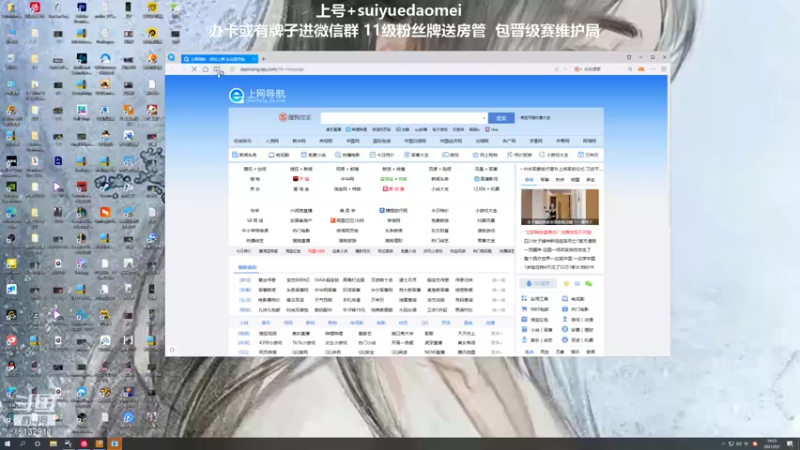Open 淘宝红包 in sidebar list
800x450 pixels.
click(x=535, y=319)
